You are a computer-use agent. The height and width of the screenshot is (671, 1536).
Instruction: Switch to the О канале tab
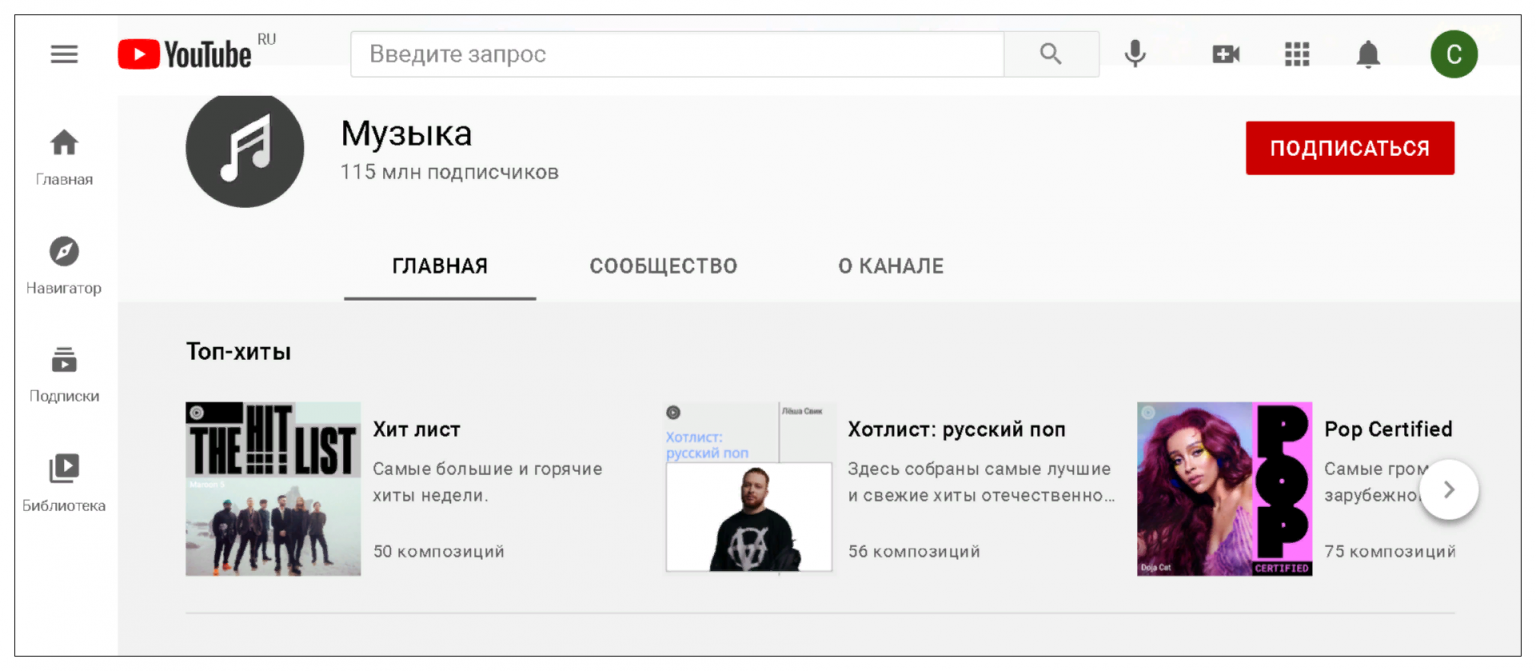890,266
